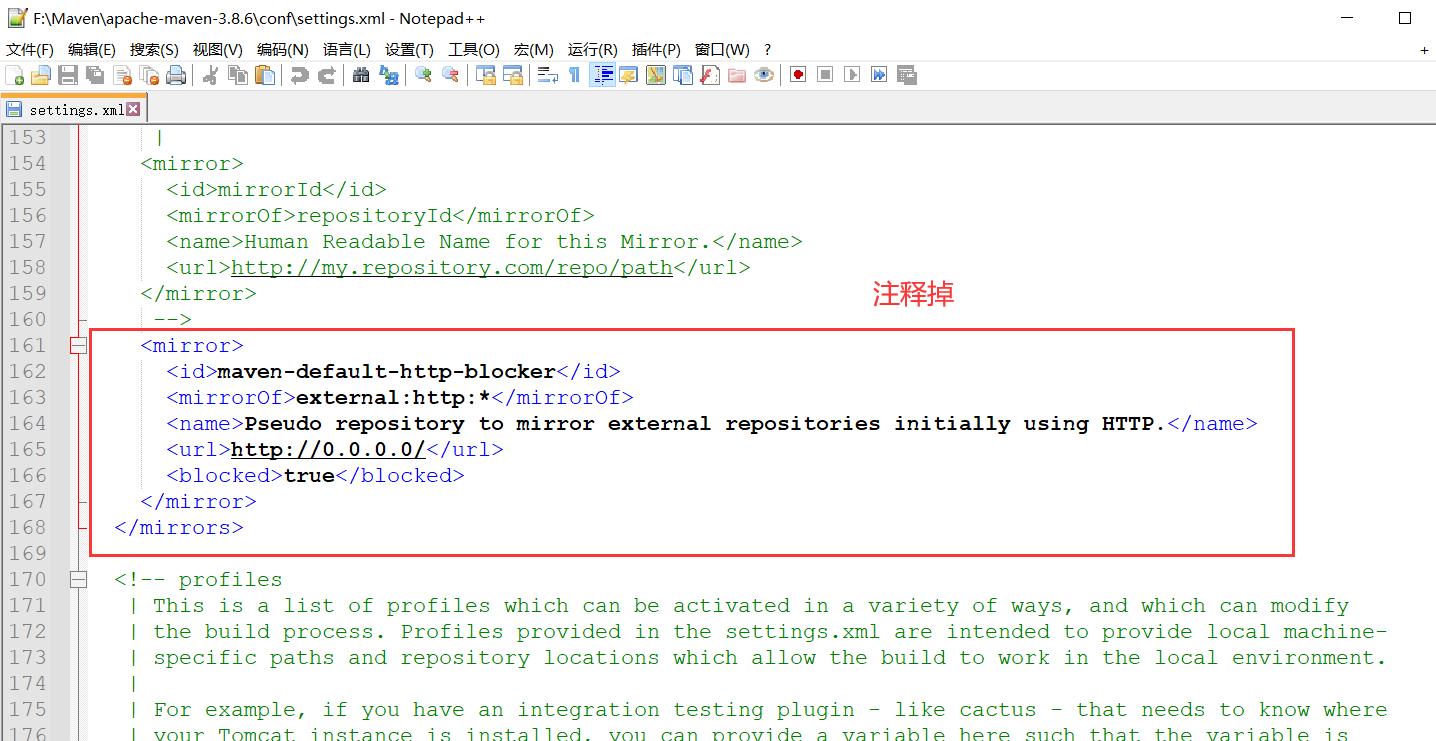Open the 设置(T) menu

click(x=409, y=50)
